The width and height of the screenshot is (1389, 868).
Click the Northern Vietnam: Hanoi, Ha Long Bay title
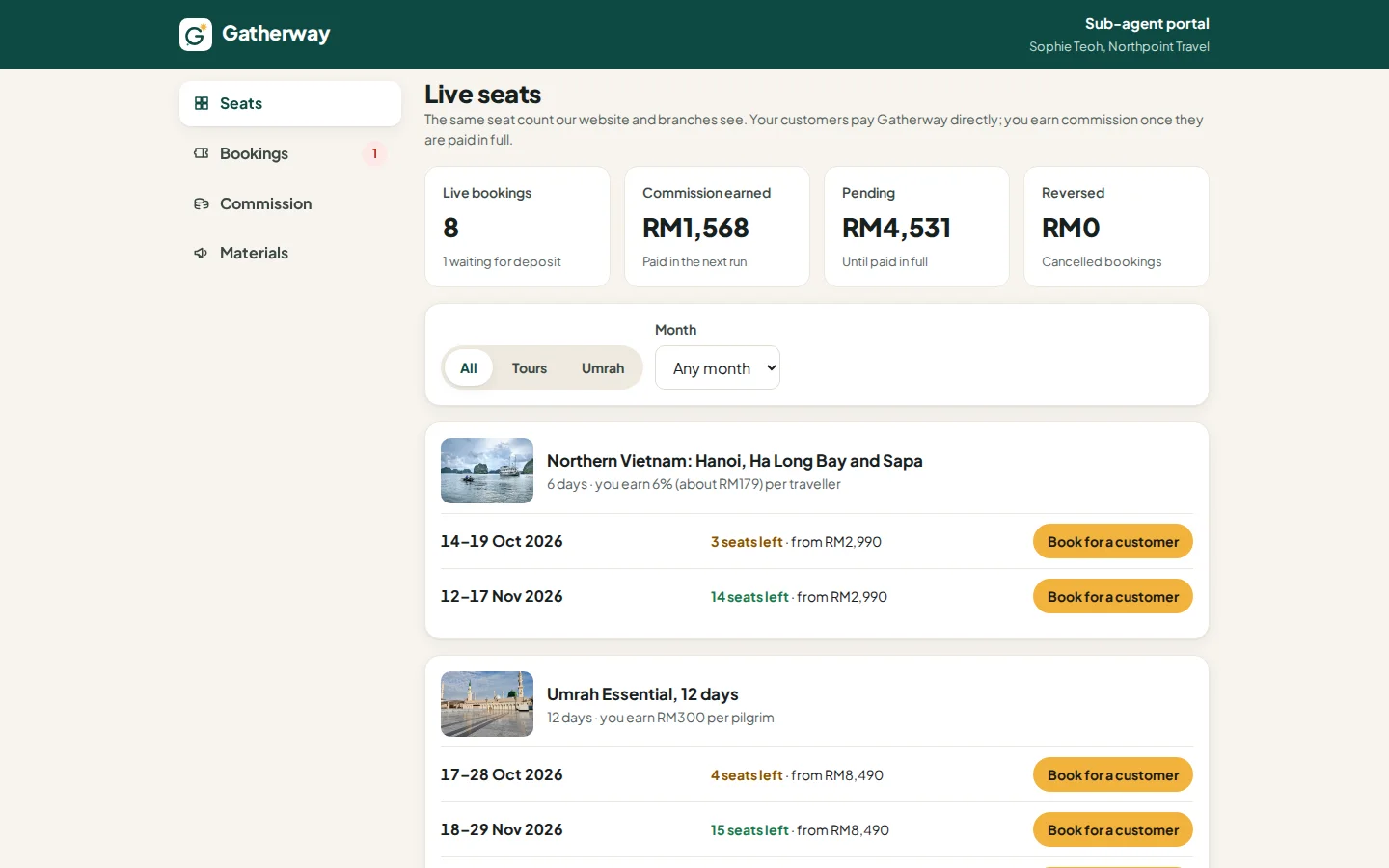[x=735, y=461]
